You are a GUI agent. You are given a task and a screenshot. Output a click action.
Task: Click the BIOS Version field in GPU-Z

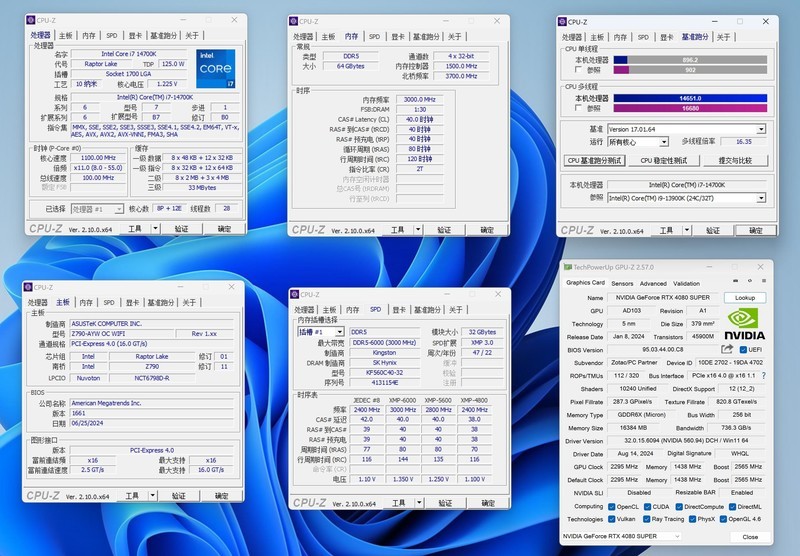pyautogui.click(x=662, y=350)
